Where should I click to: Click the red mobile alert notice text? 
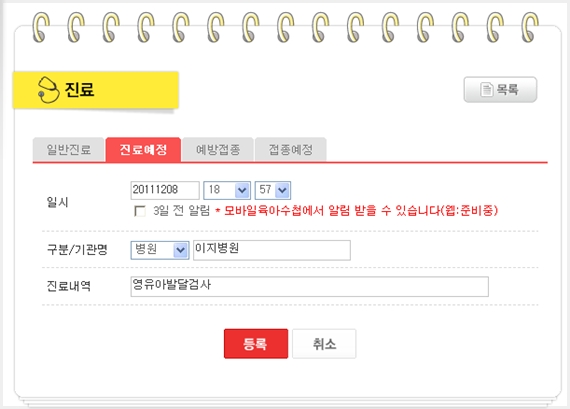coord(357,210)
